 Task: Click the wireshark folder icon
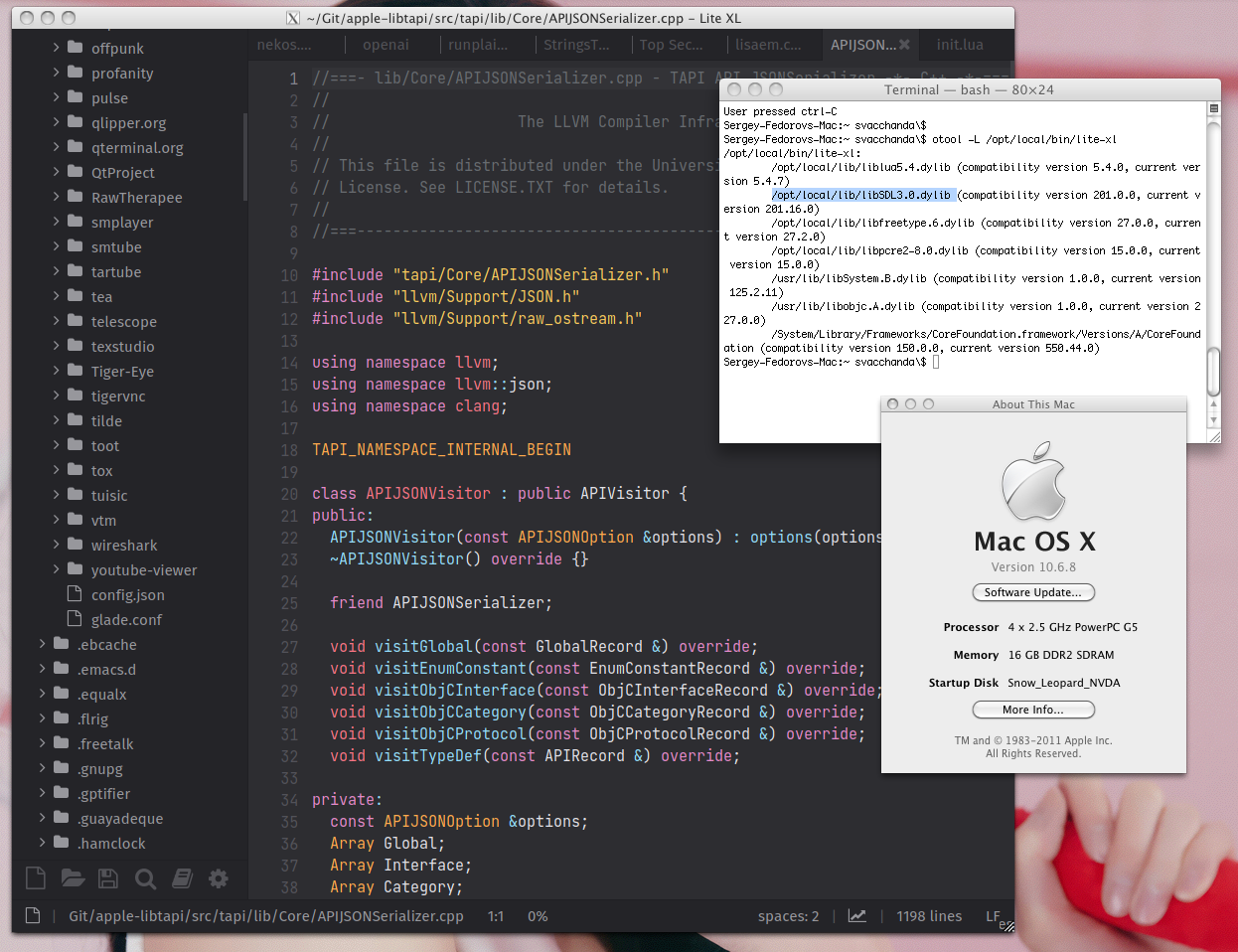click(76, 545)
